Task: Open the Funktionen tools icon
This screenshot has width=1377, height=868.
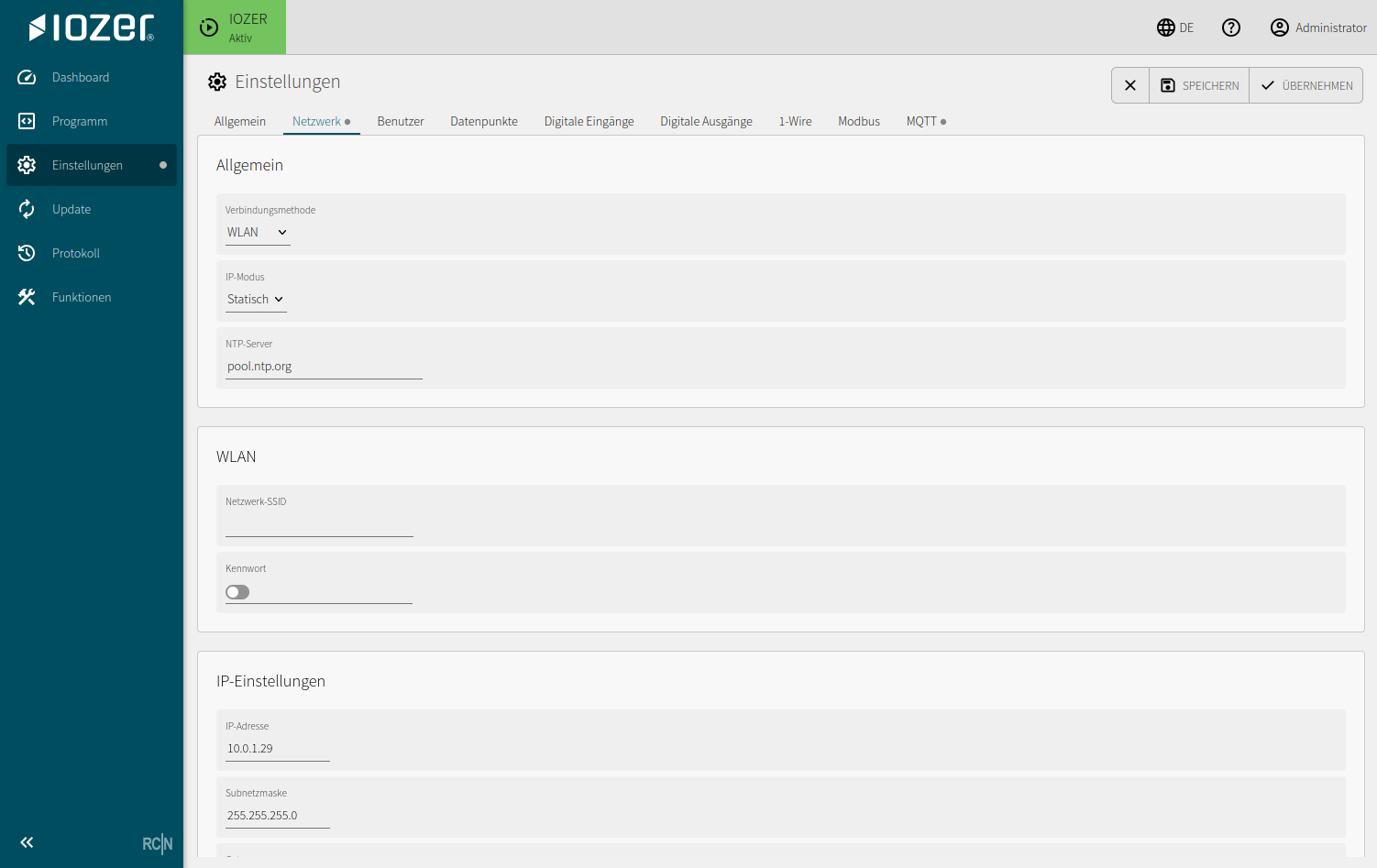Action: click(x=27, y=297)
